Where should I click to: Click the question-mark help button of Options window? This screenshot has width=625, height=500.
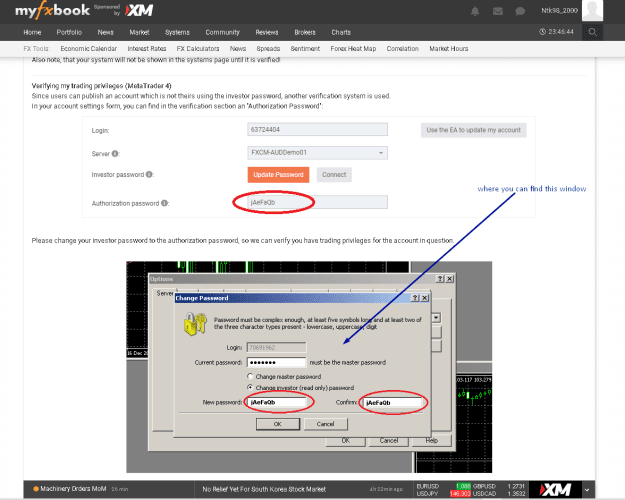pos(440,279)
